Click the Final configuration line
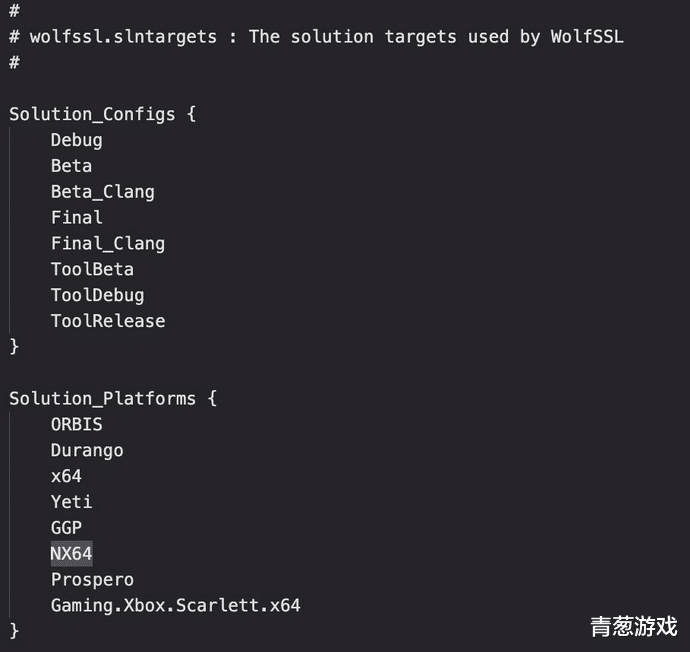This screenshot has height=652, width=690. tap(77, 218)
